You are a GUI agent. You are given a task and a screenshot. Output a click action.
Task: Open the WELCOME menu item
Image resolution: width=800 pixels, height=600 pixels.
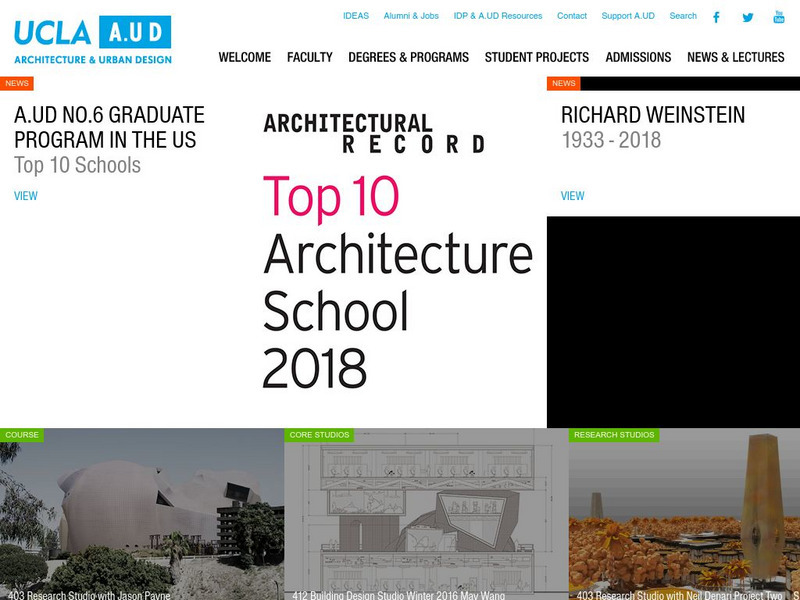pos(245,57)
